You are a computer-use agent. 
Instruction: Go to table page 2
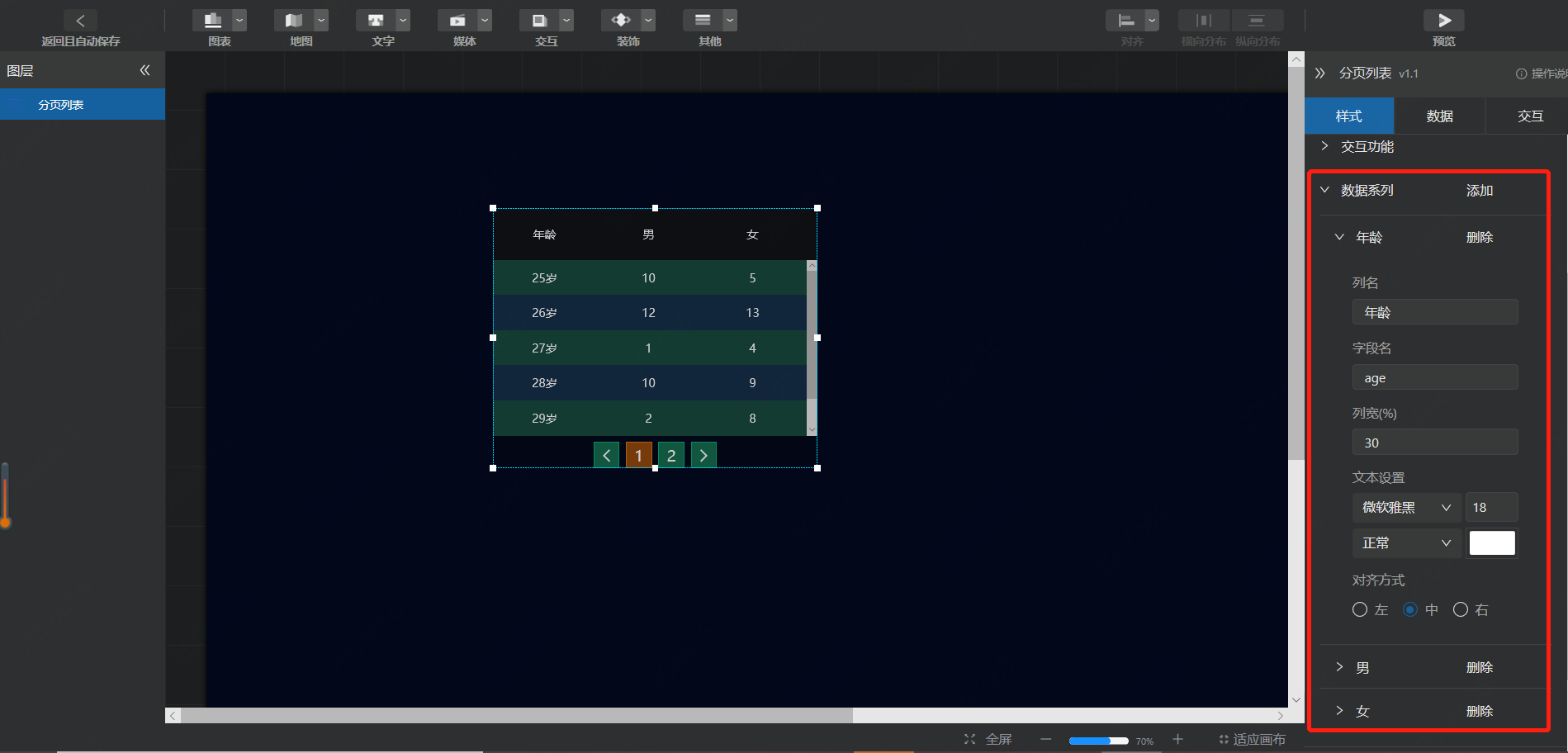click(x=671, y=455)
